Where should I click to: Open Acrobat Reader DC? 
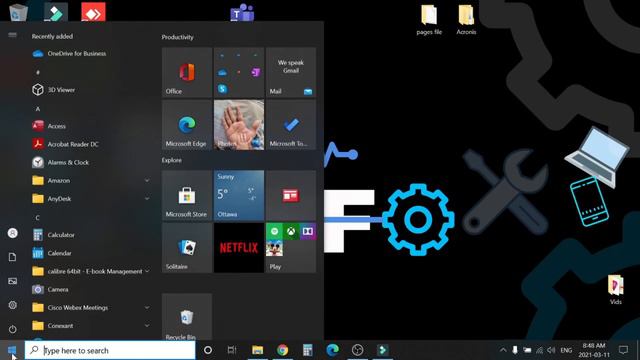coord(91,144)
